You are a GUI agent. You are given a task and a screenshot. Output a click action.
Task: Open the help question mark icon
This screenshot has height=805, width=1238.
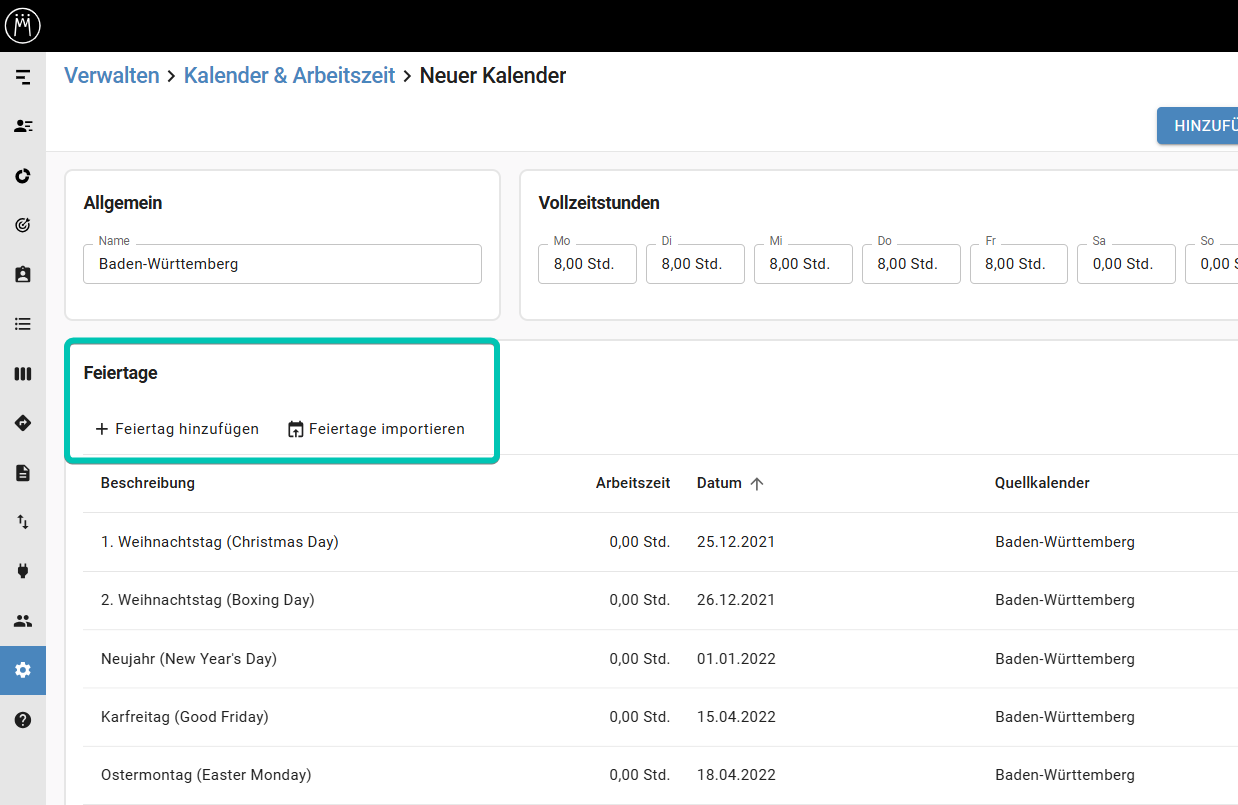(23, 719)
